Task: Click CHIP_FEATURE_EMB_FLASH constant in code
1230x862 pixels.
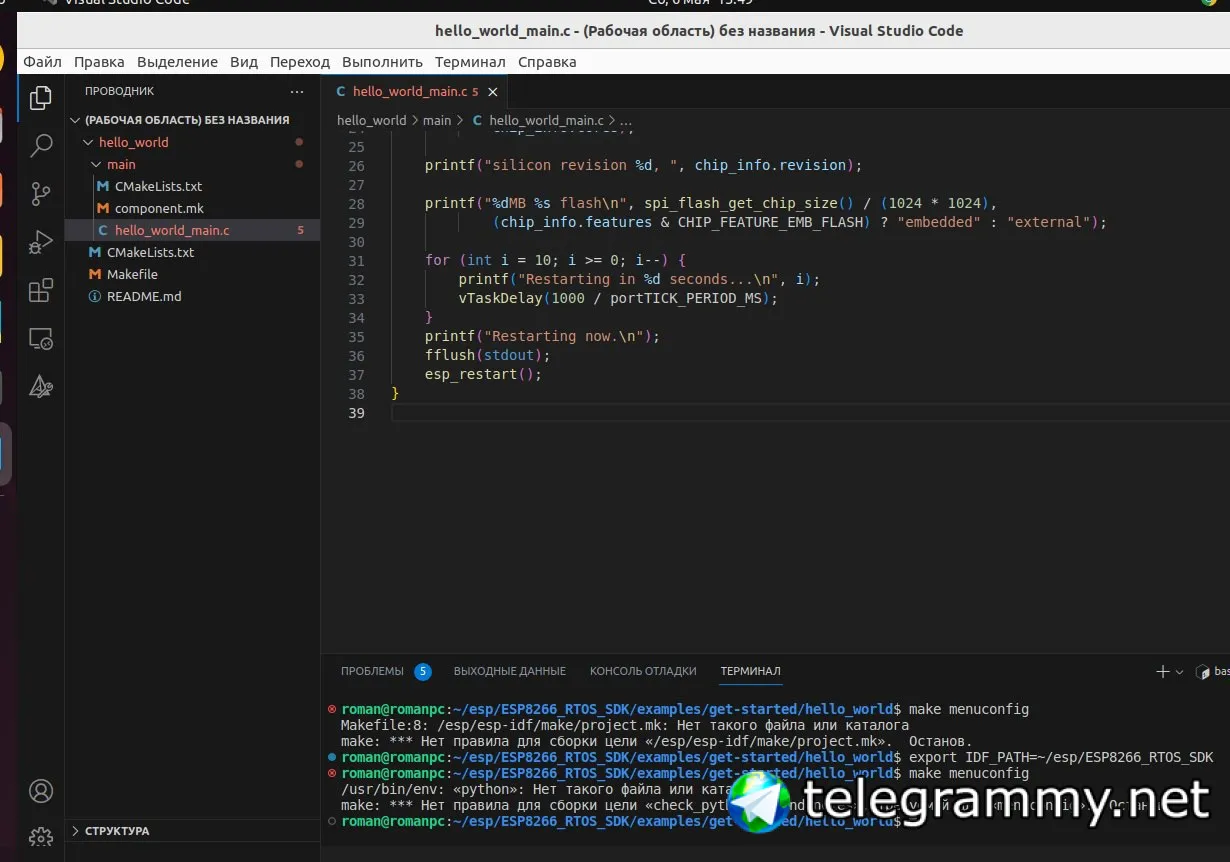Action: click(770, 222)
